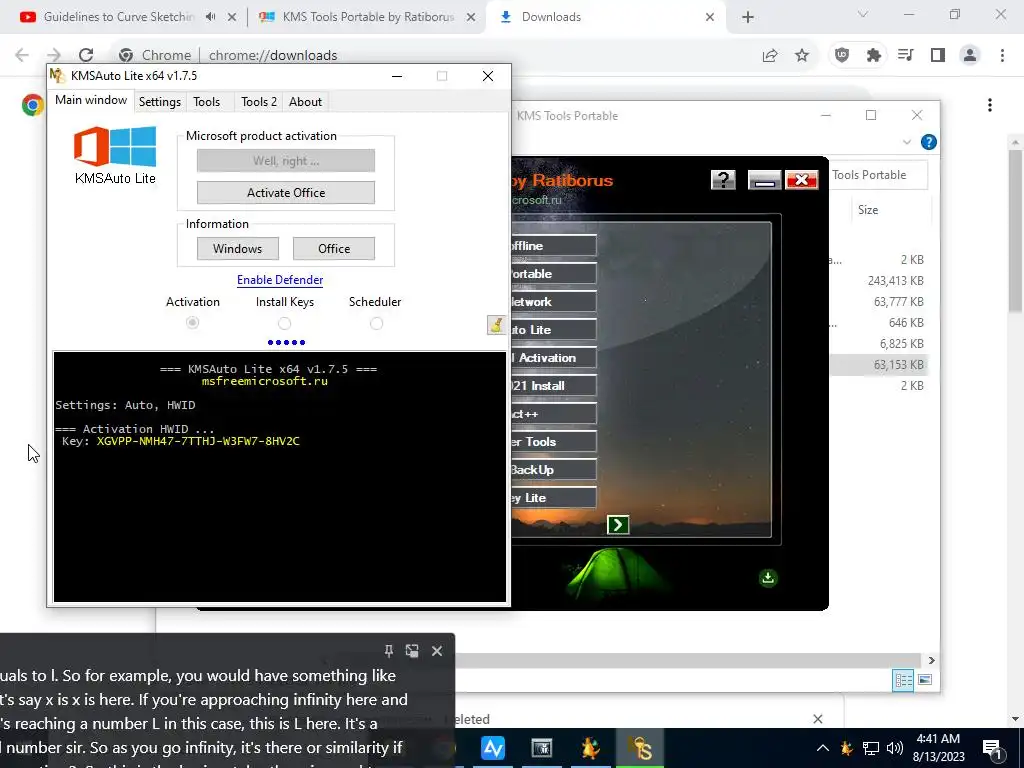Bookmark this page with the star icon
The height and width of the screenshot is (768, 1024).
(802, 56)
